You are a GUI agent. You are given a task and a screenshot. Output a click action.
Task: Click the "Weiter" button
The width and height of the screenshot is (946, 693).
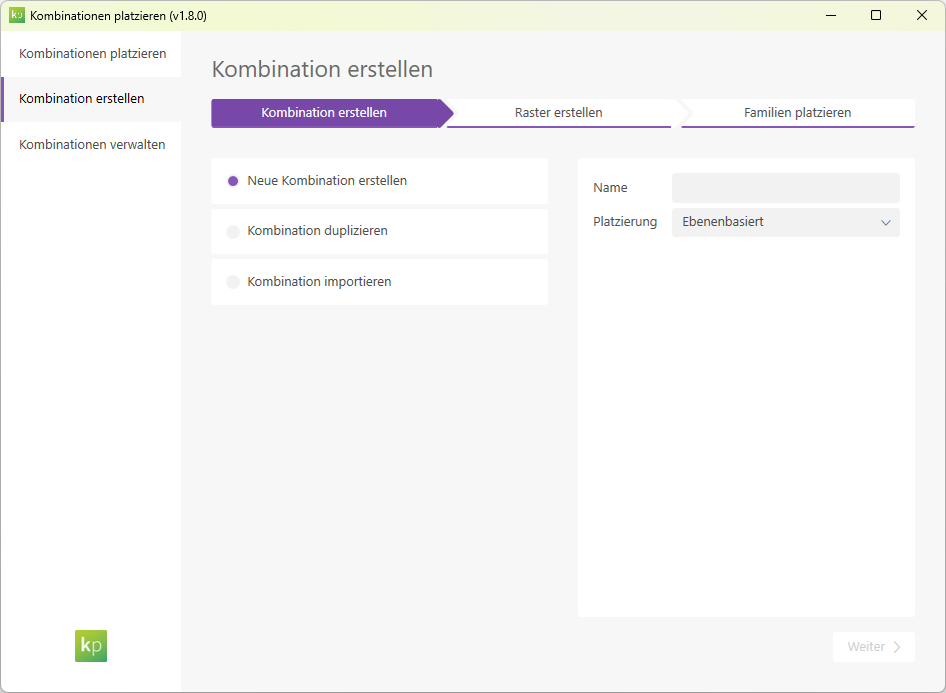873,646
